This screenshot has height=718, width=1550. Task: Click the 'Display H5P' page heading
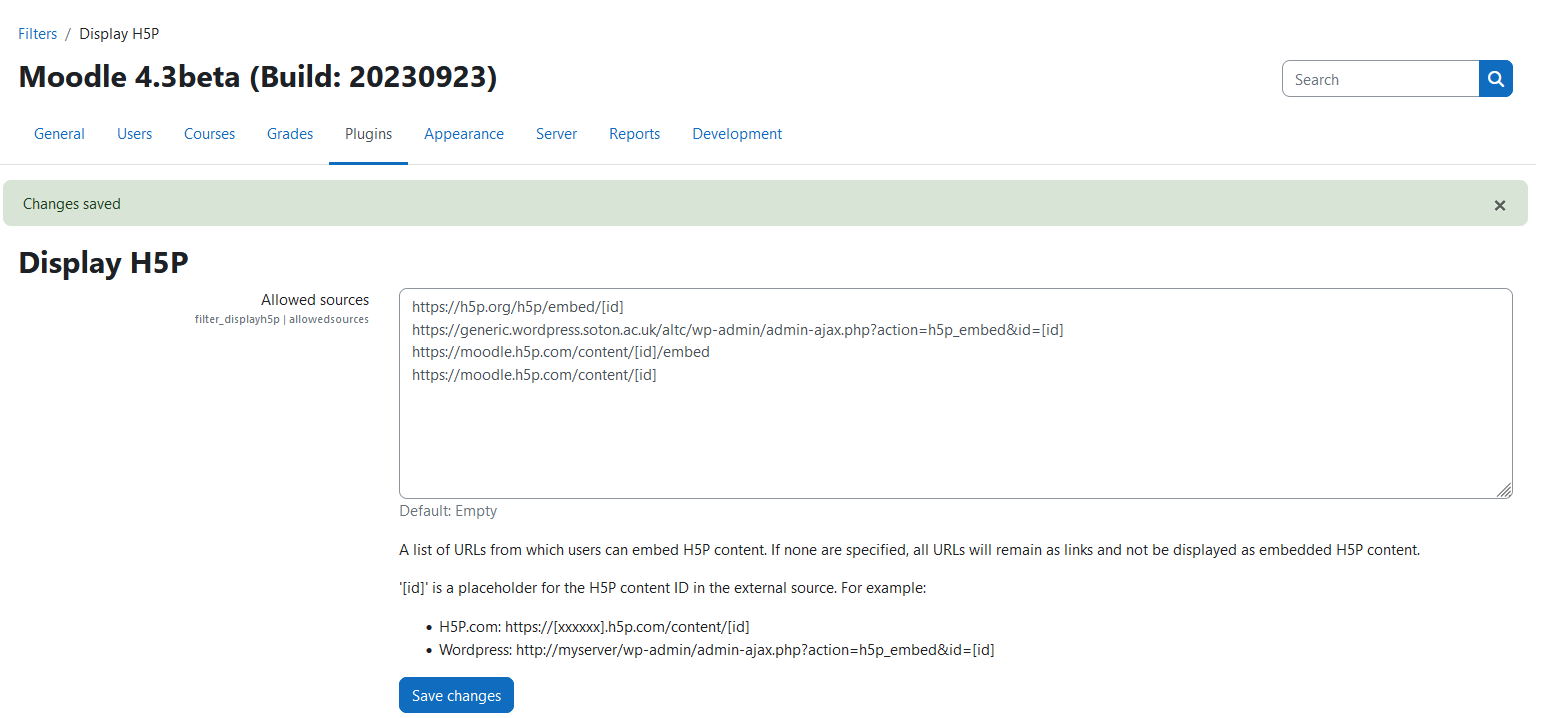[103, 263]
